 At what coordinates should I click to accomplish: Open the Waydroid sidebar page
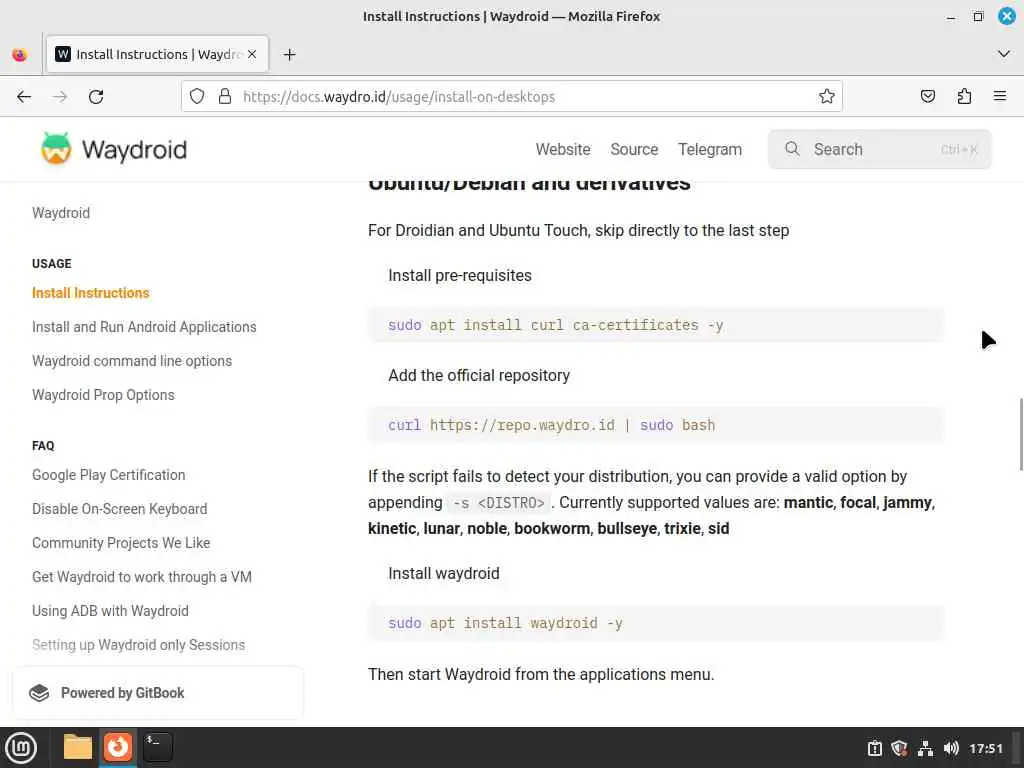61,213
